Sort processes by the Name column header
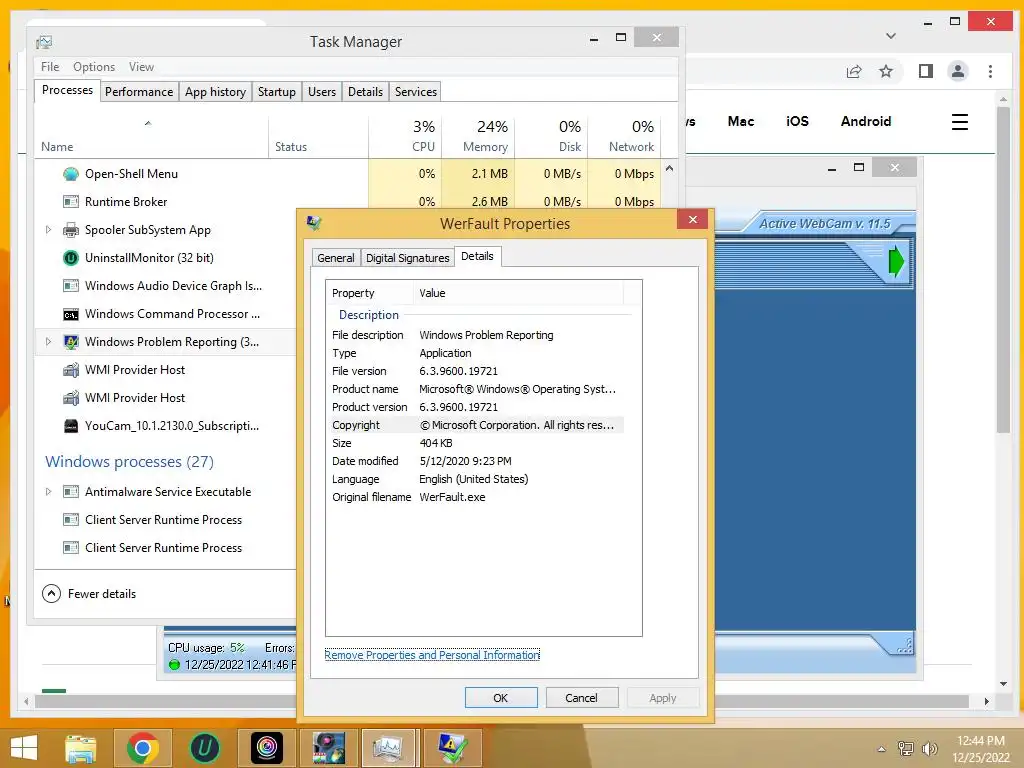This screenshot has width=1024, height=768. coord(151,136)
